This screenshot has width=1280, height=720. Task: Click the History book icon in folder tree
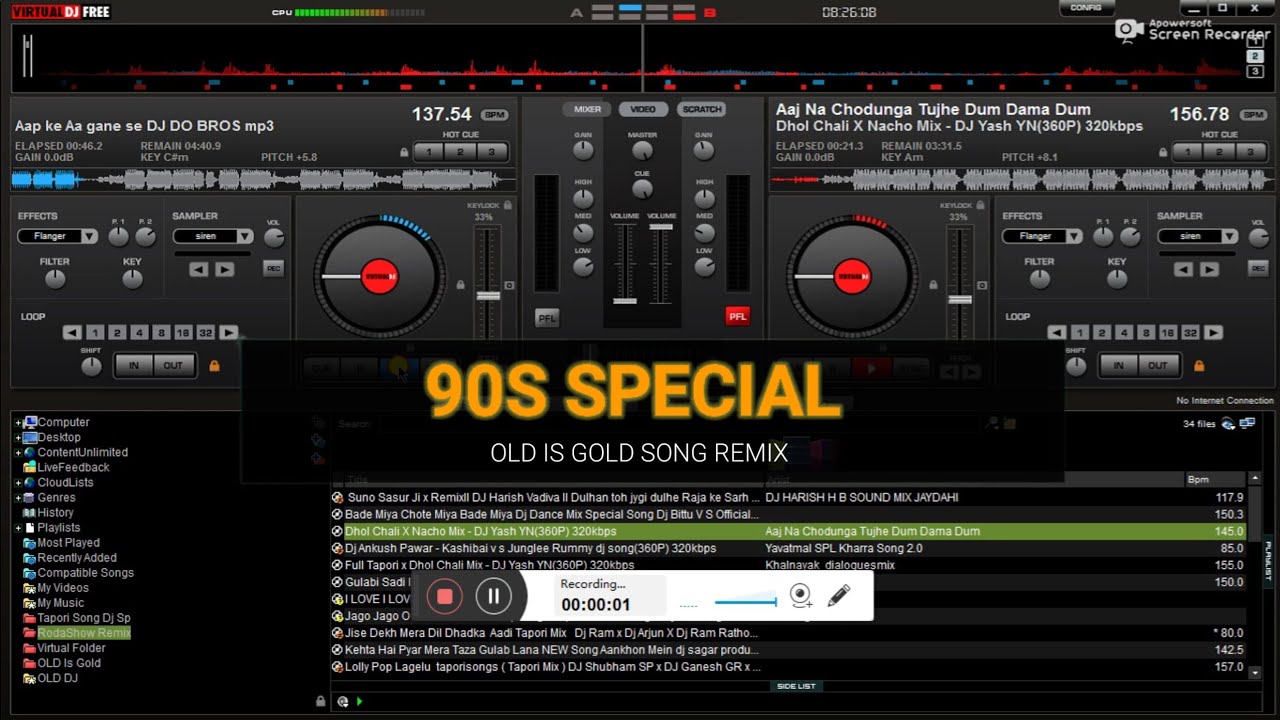[x=29, y=512]
